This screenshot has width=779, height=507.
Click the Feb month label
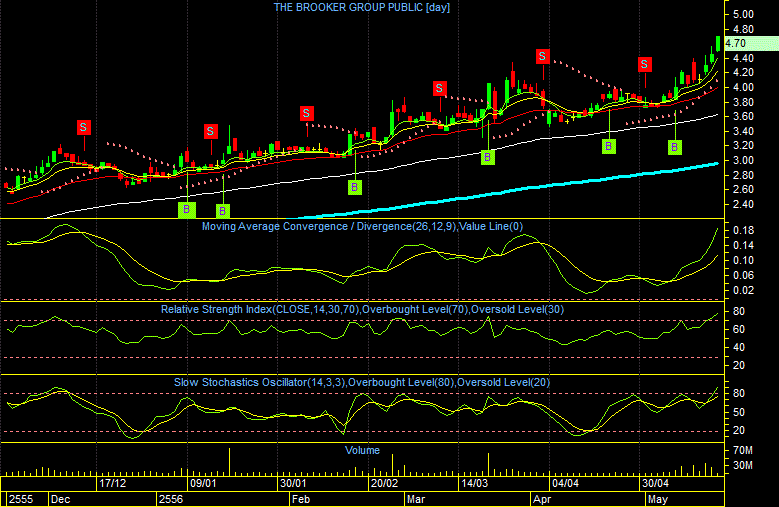coord(301,499)
